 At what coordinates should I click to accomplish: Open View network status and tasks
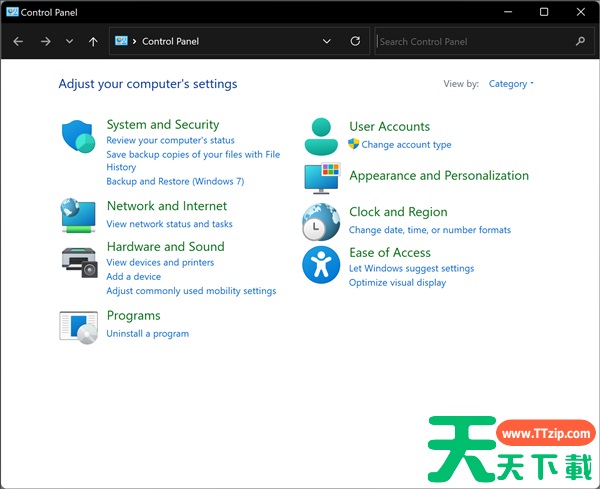click(170, 224)
